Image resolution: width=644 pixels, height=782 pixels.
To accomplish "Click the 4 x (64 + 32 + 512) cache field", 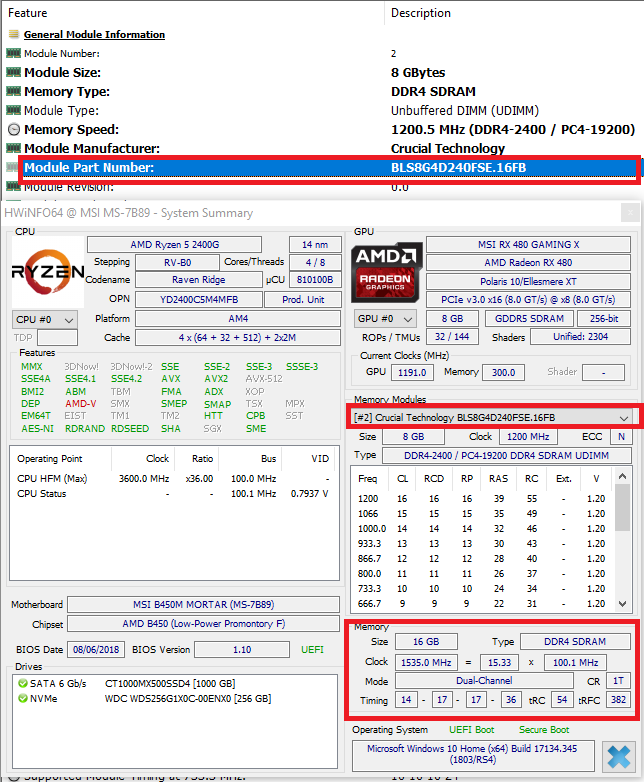I will tap(238, 338).
